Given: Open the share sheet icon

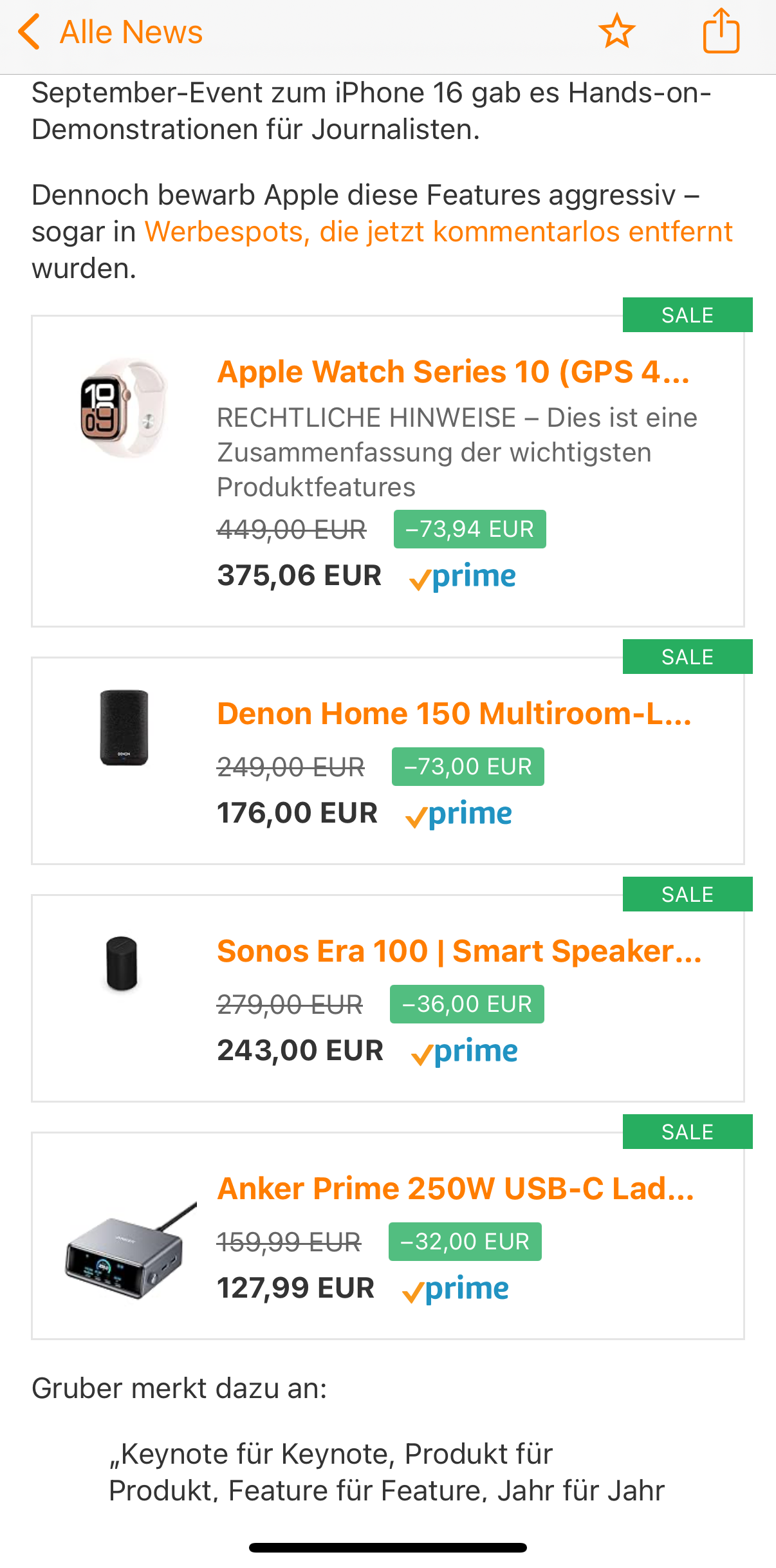Looking at the screenshot, I should 721,31.
